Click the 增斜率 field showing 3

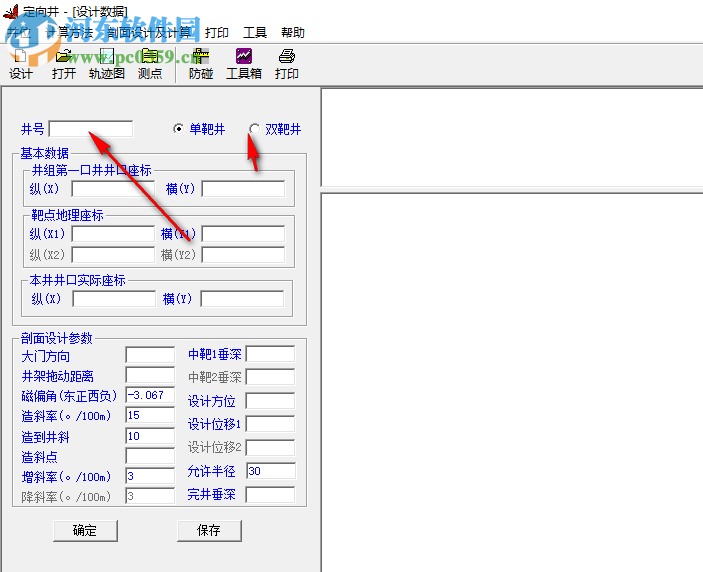150,476
